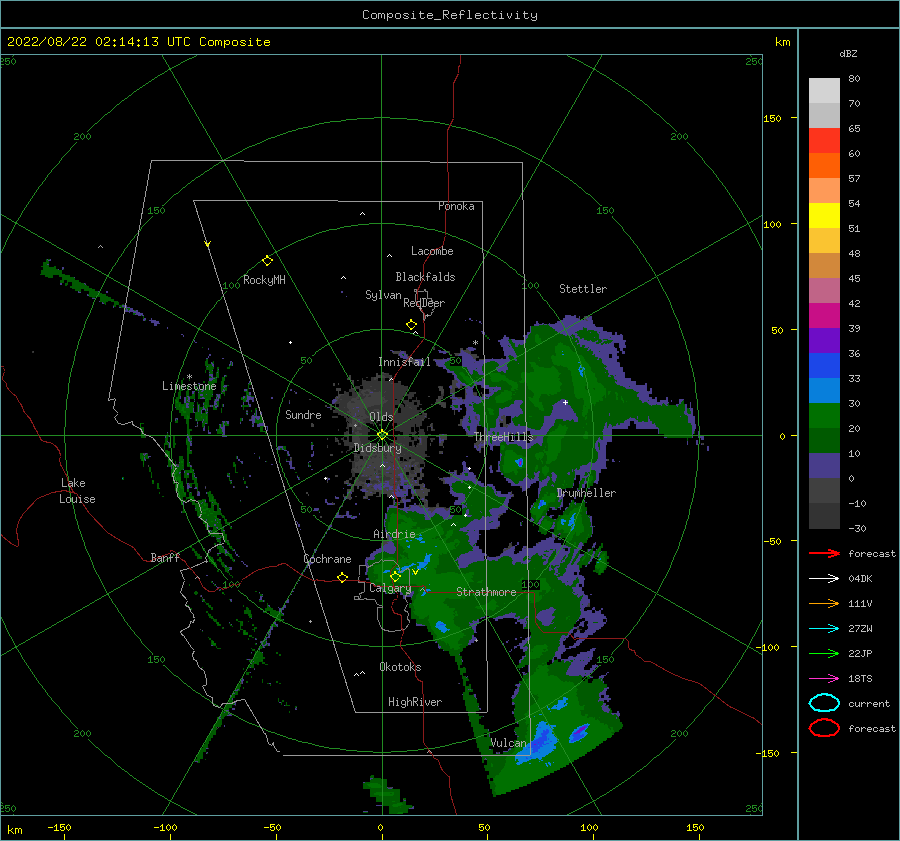Image resolution: width=900 pixels, height=841 pixels.
Task: Click the 'RedDeer' city label
Action: click(x=424, y=303)
